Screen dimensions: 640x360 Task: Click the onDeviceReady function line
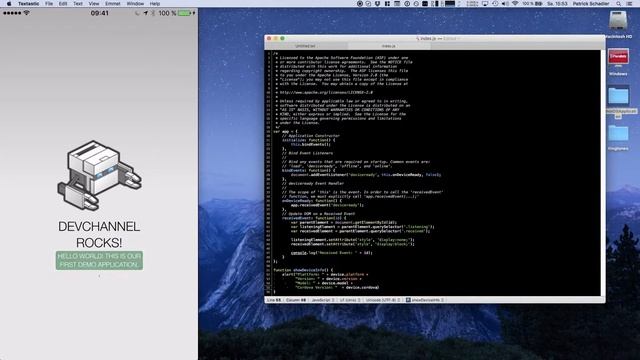[x=312, y=201]
